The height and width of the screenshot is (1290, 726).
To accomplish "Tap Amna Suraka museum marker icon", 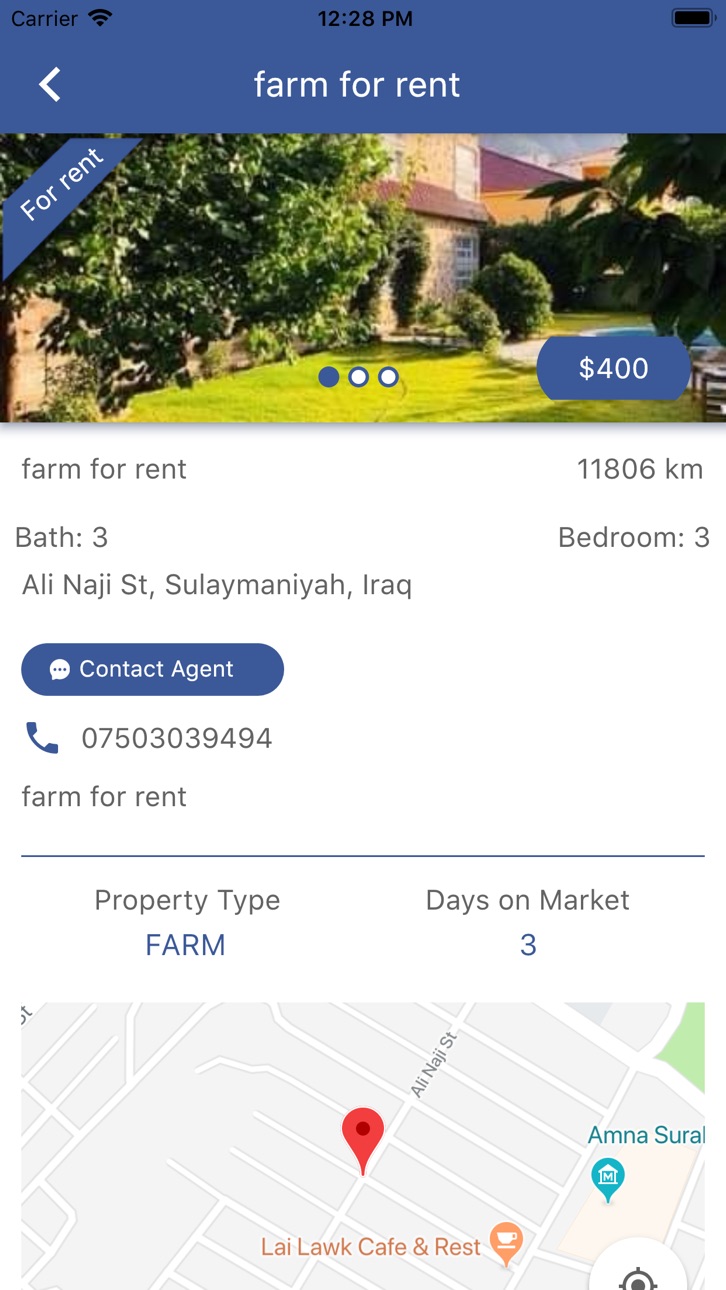I will point(608,1178).
